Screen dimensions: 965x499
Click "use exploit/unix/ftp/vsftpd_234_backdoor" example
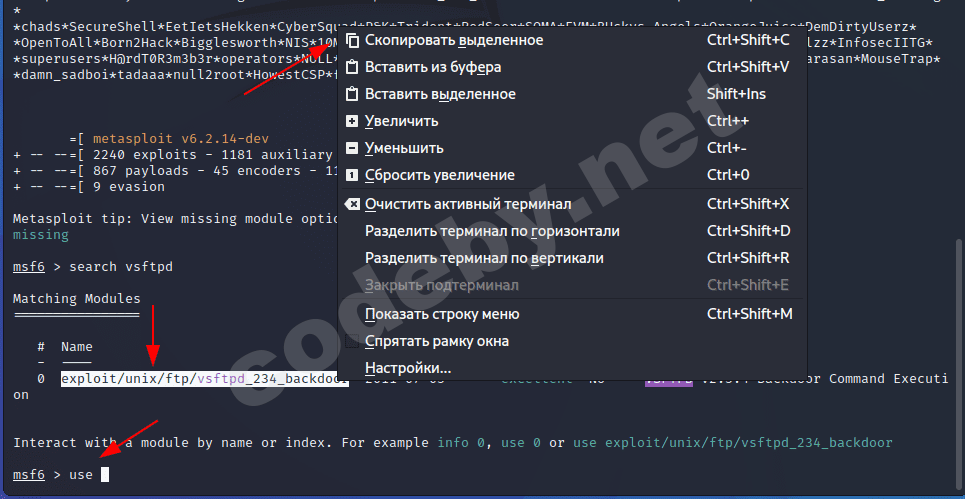[732, 443]
